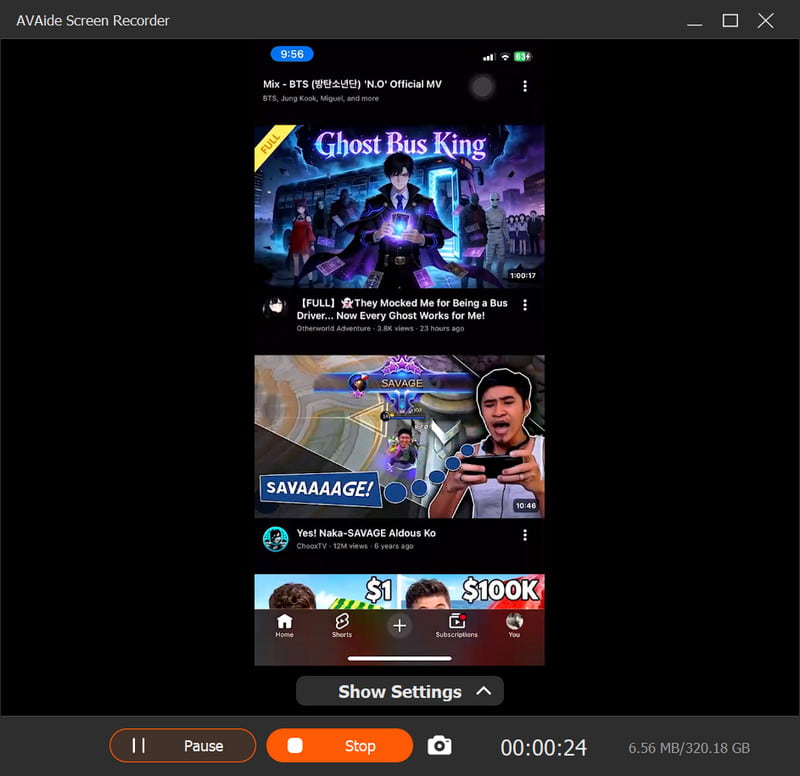Take a snapshot with the camera icon

tap(439, 745)
